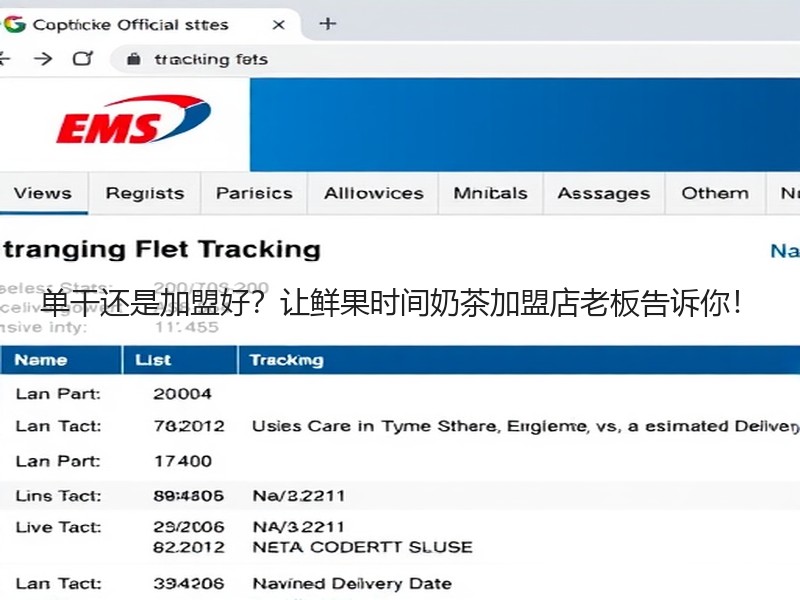Go forward with the arrow button

43,59
